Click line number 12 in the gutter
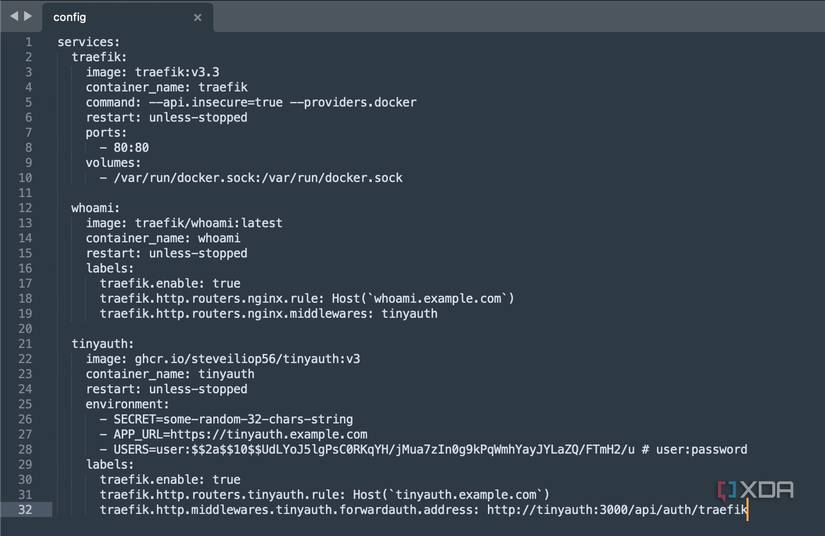The height and width of the screenshot is (536, 825). click(x=24, y=208)
